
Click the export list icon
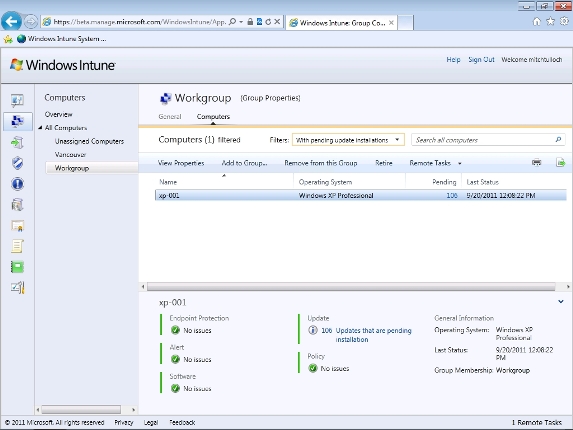click(561, 162)
